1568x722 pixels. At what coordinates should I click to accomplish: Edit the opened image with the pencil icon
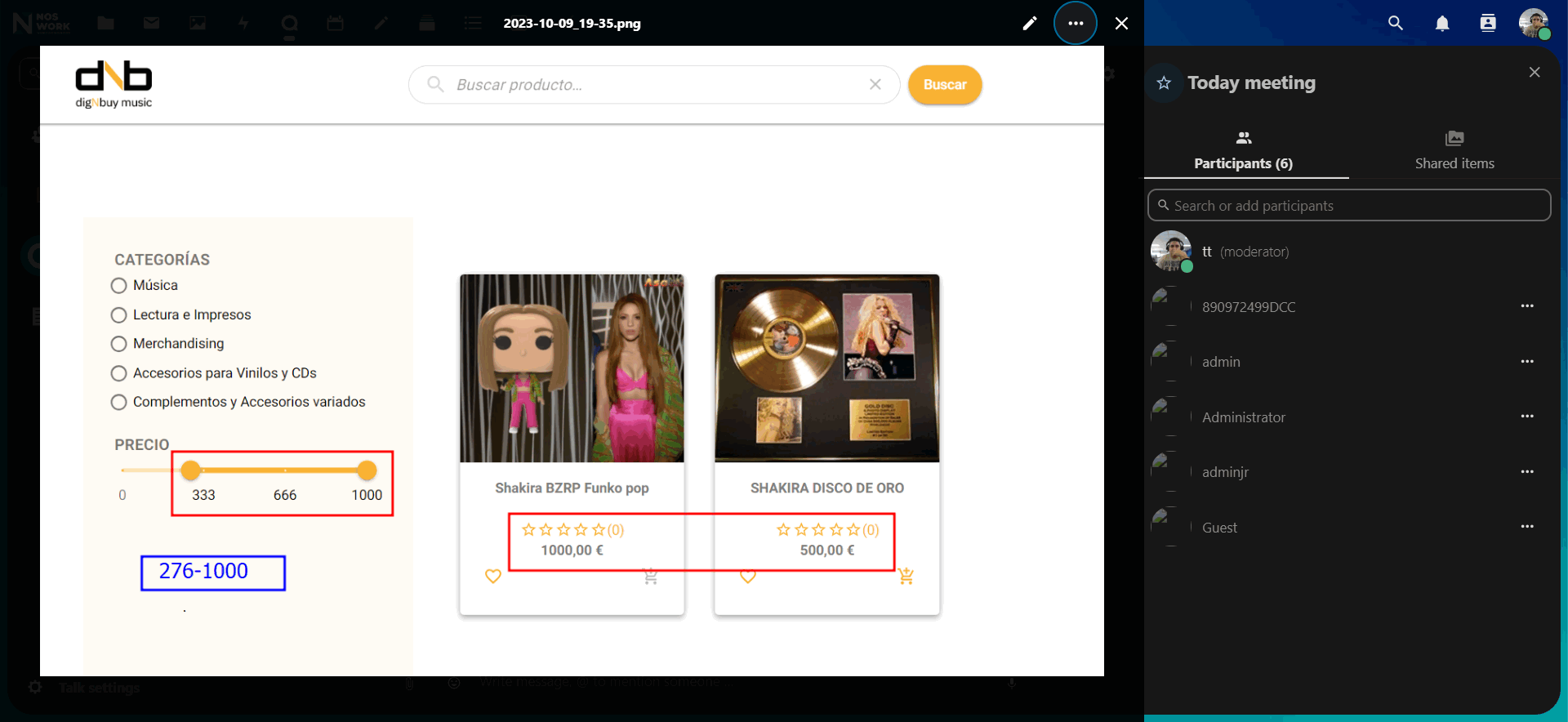1030,23
